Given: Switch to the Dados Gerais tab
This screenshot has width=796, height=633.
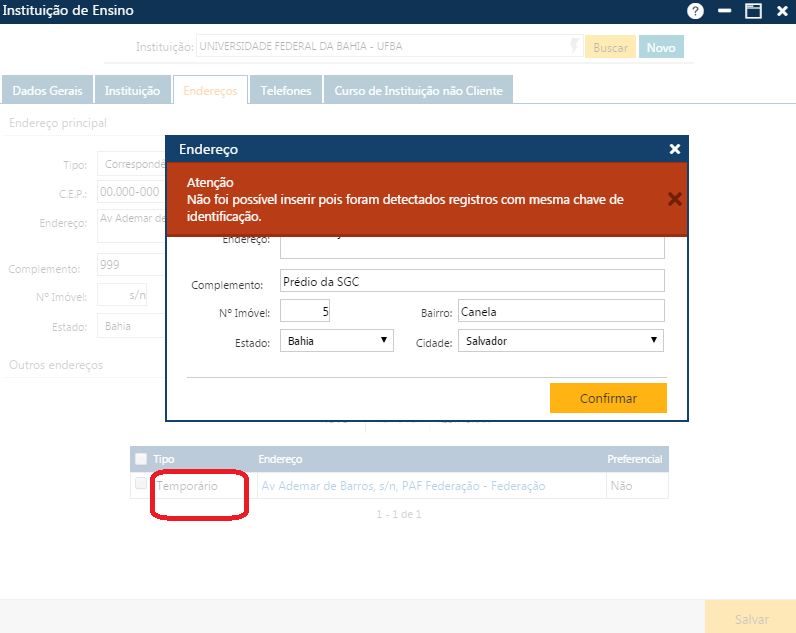Looking at the screenshot, I should click(x=48, y=90).
